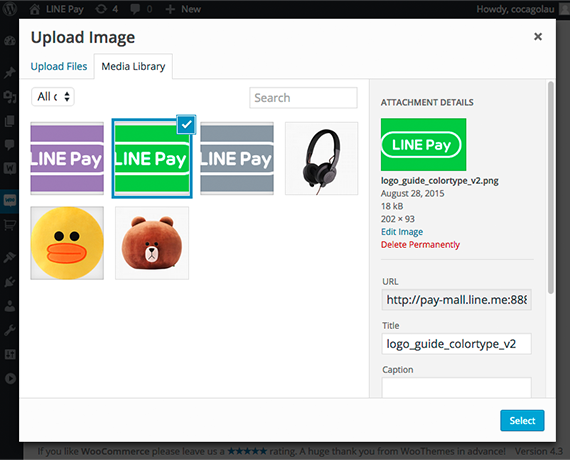
Task: Open the Users icon in sidebar
Action: pyautogui.click(x=10, y=306)
